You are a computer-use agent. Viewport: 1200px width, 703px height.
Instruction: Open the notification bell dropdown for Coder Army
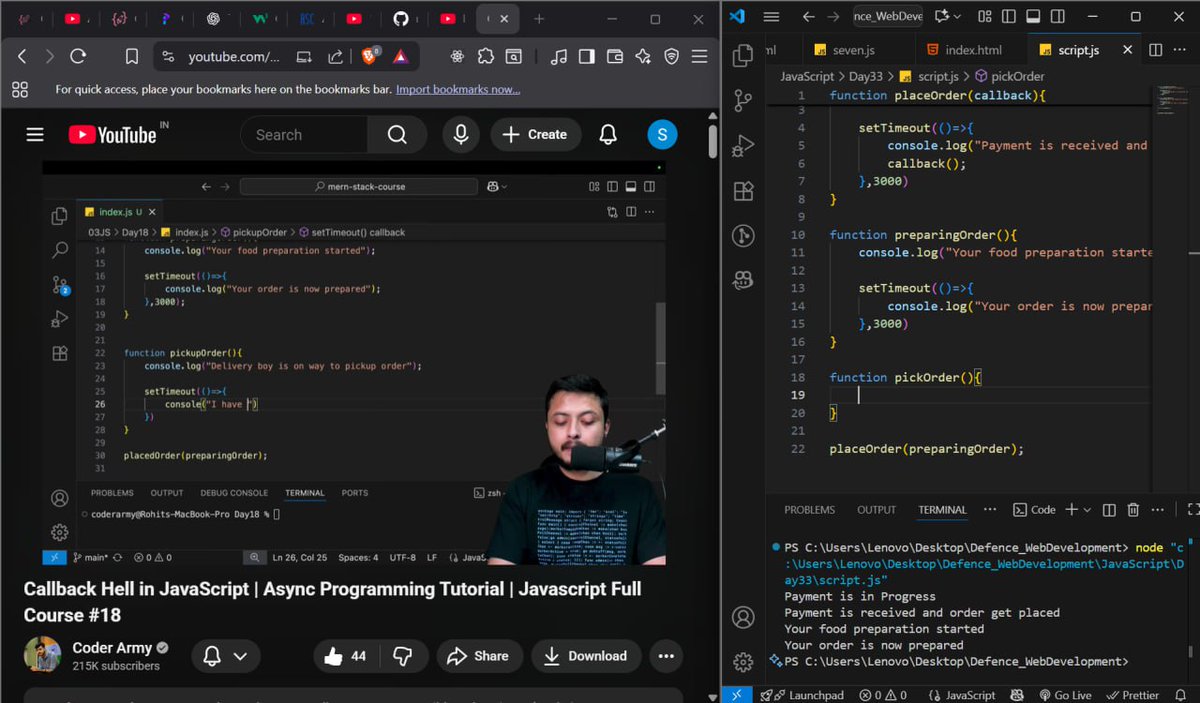242,655
